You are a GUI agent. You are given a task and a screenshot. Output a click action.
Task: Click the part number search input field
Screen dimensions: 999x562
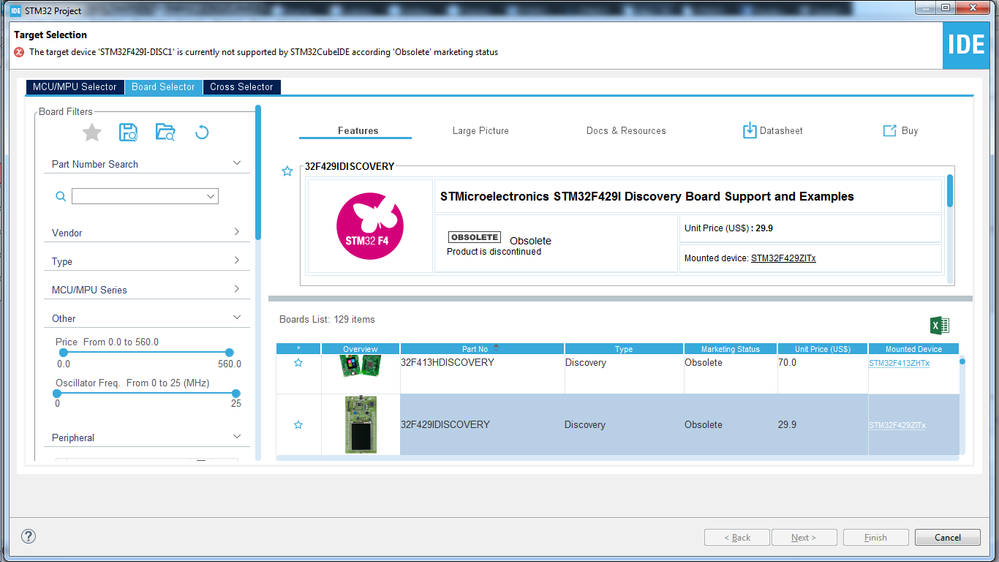[138, 196]
